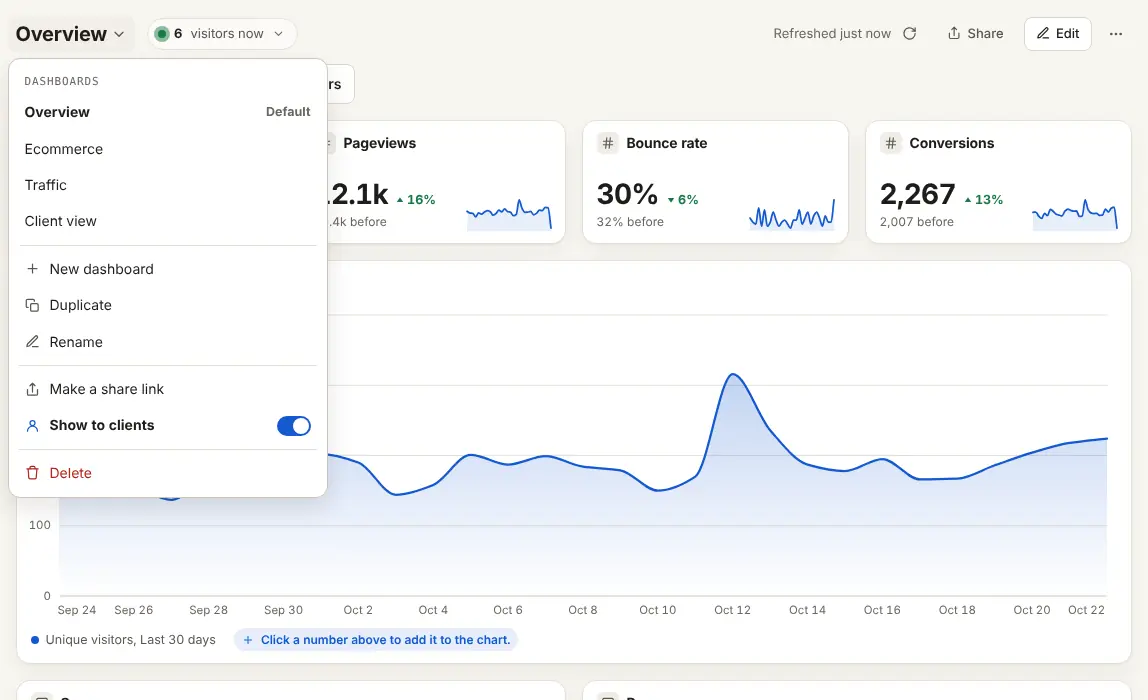The height and width of the screenshot is (700, 1148).
Task: Click the Oct 12 axis label
Action: click(732, 610)
